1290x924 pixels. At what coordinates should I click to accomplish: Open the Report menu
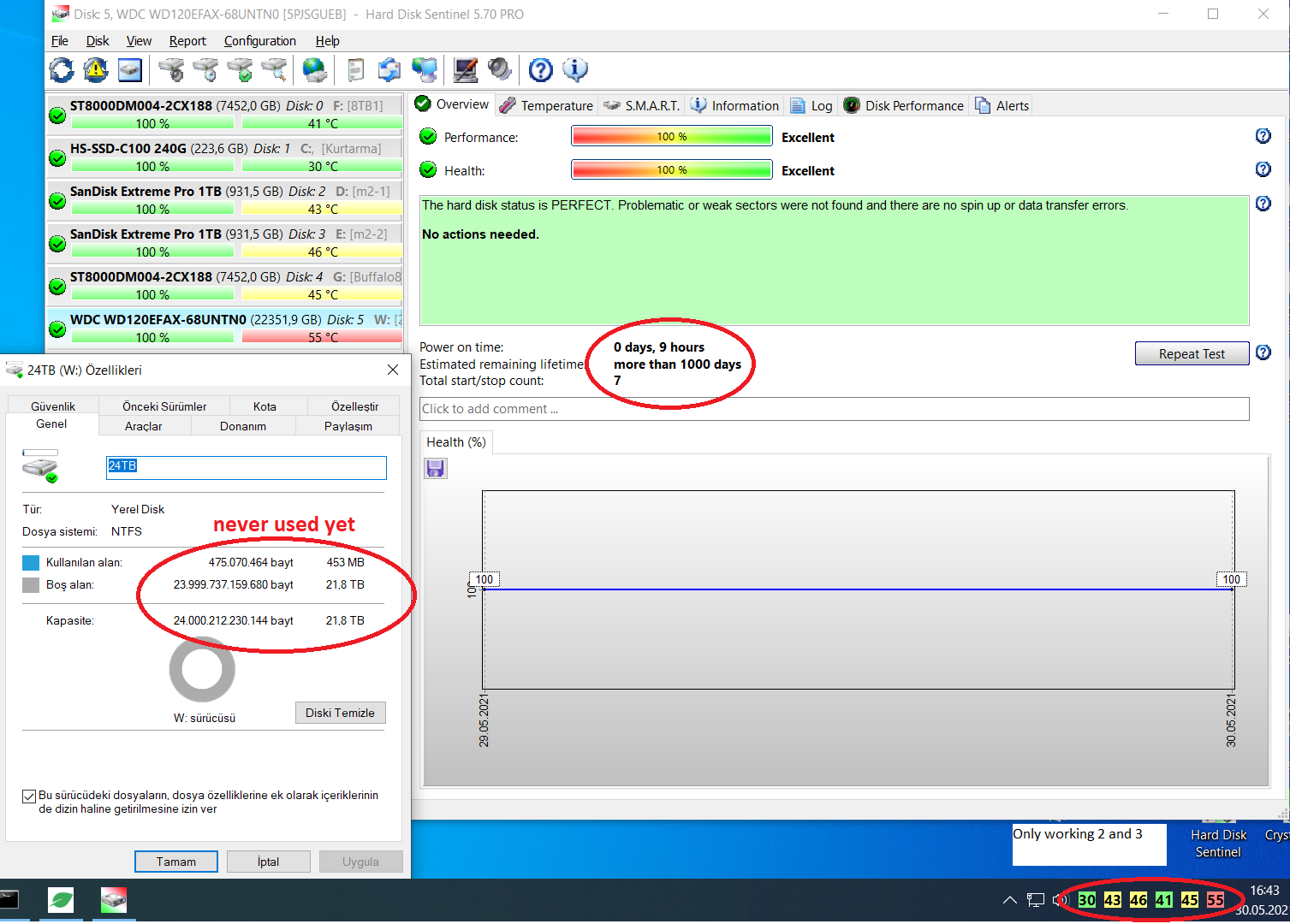click(187, 41)
